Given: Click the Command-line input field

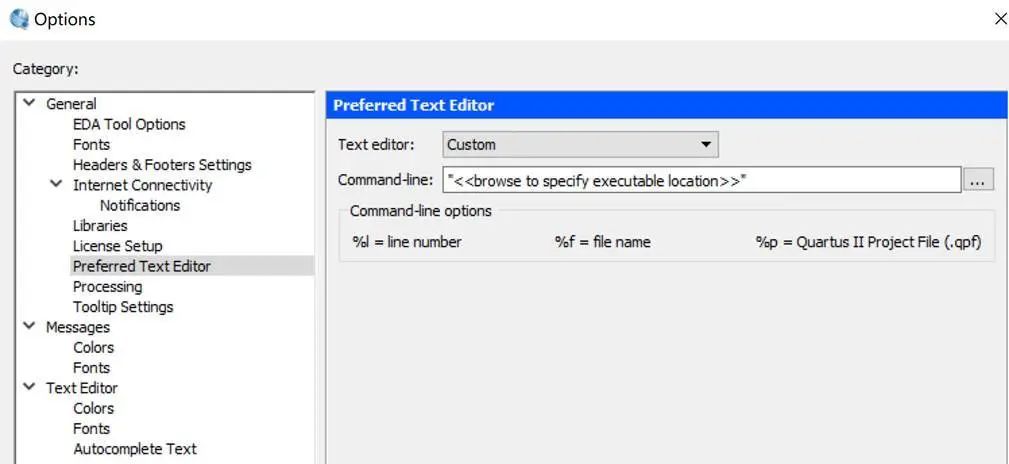Looking at the screenshot, I should [701, 181].
